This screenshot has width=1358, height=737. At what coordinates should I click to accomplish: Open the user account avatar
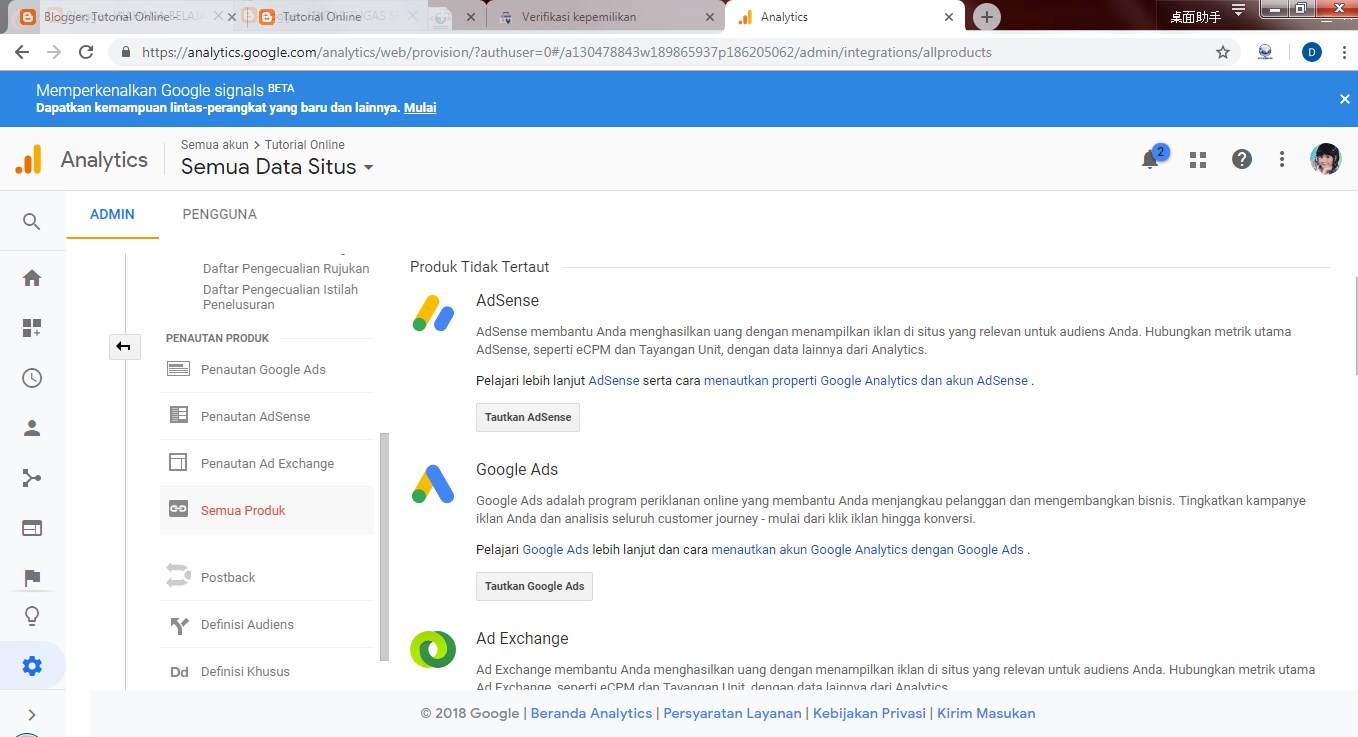1326,159
